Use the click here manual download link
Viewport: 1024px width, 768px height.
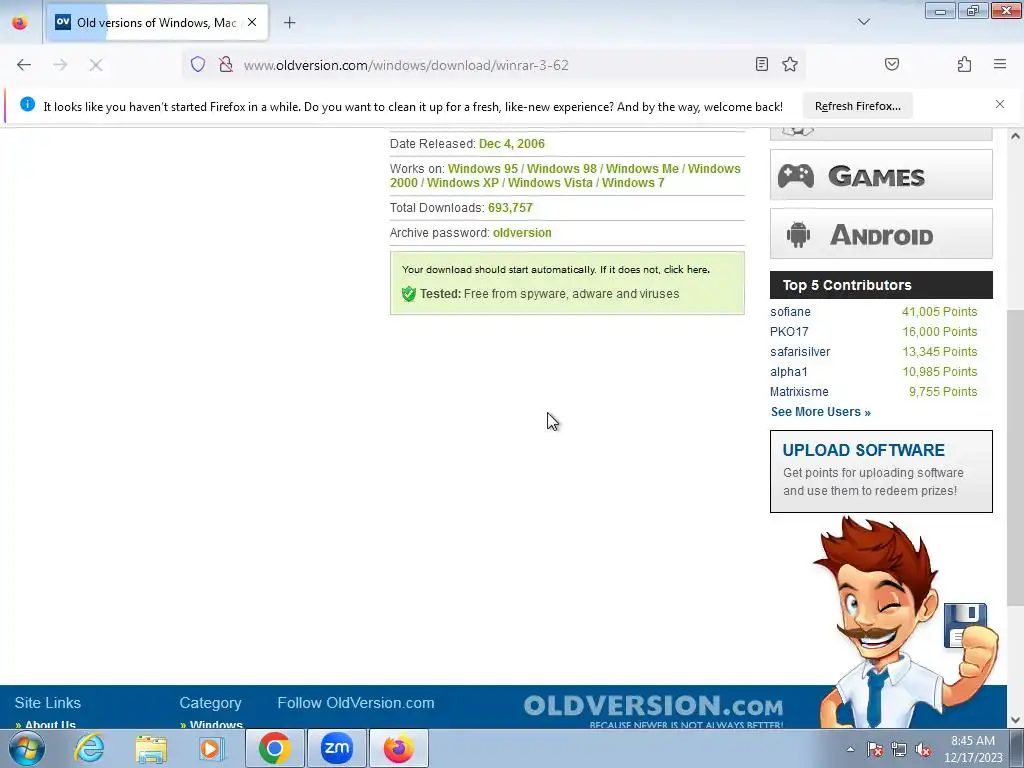pyautogui.click(x=686, y=270)
